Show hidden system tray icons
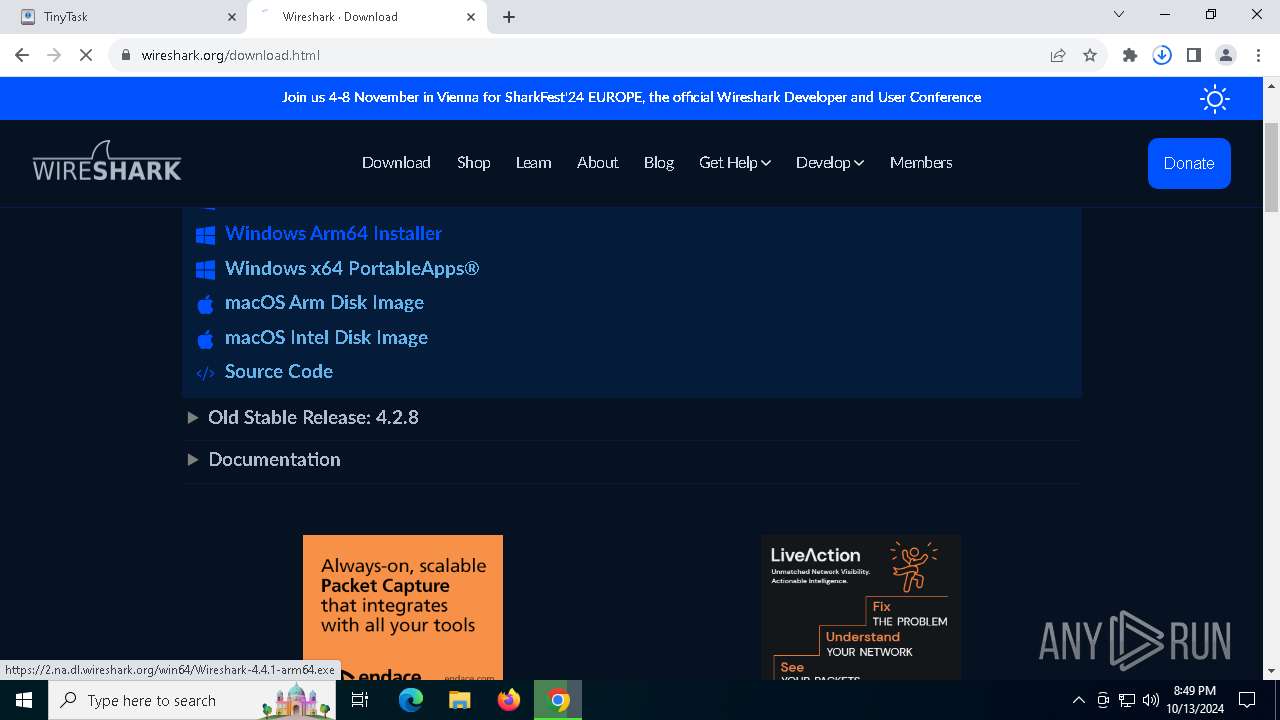 click(x=1079, y=700)
